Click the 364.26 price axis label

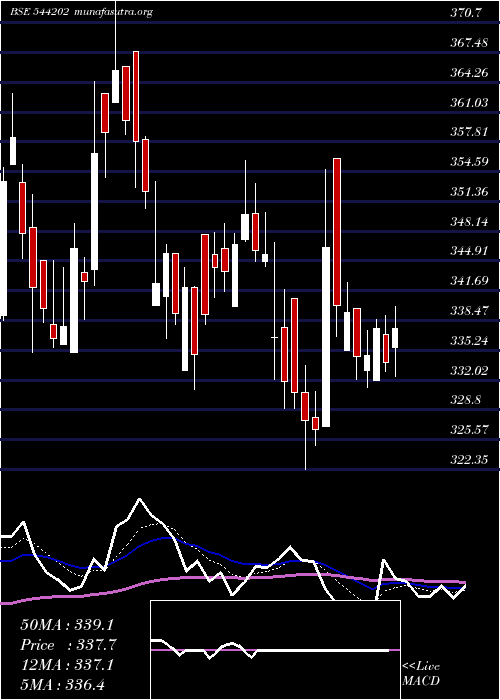pyautogui.click(x=469, y=73)
